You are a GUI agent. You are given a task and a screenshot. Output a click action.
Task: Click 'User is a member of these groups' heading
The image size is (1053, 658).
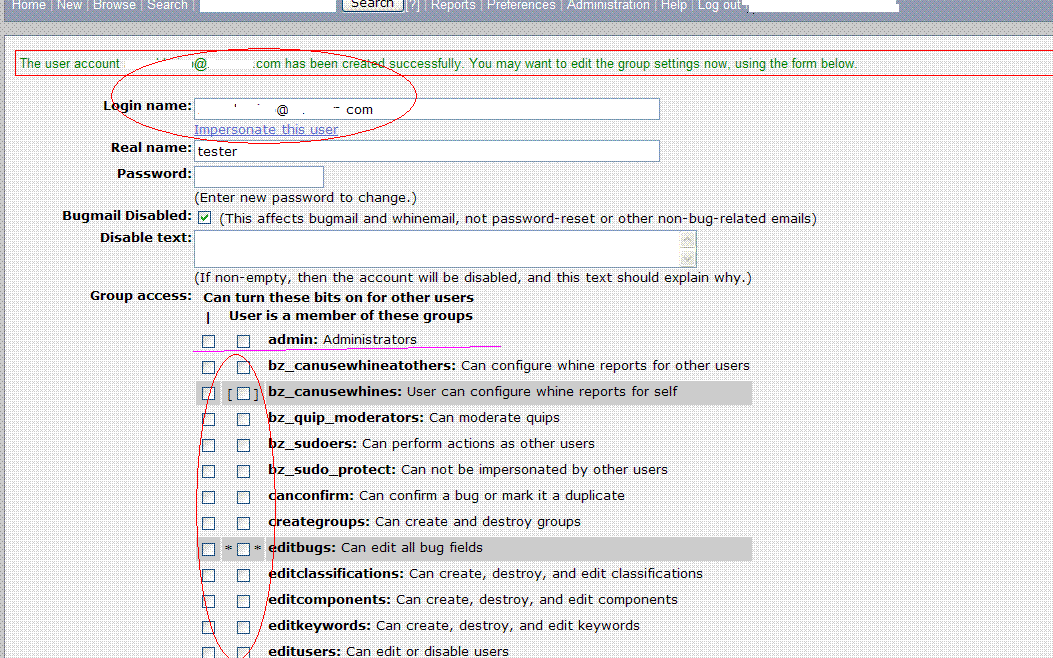pyautogui.click(x=351, y=316)
